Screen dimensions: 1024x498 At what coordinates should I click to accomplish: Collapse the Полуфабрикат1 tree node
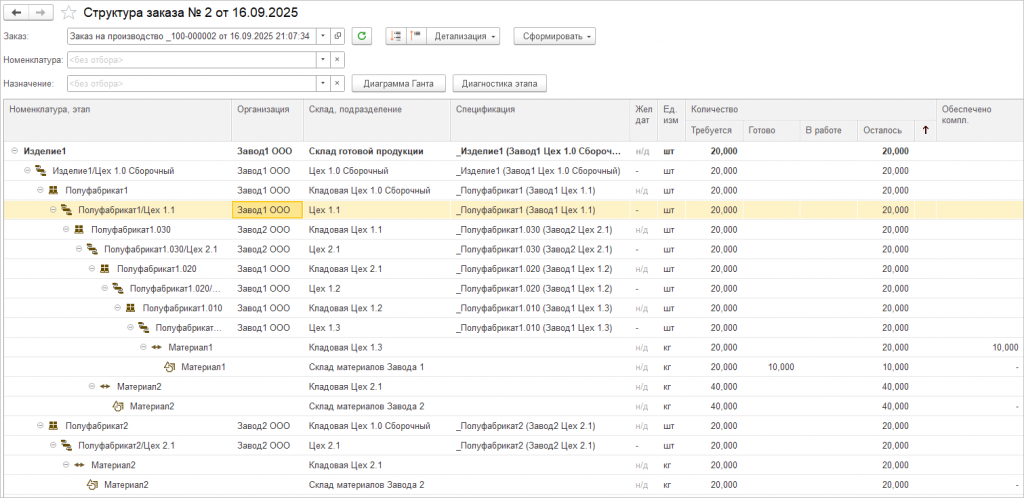40,191
